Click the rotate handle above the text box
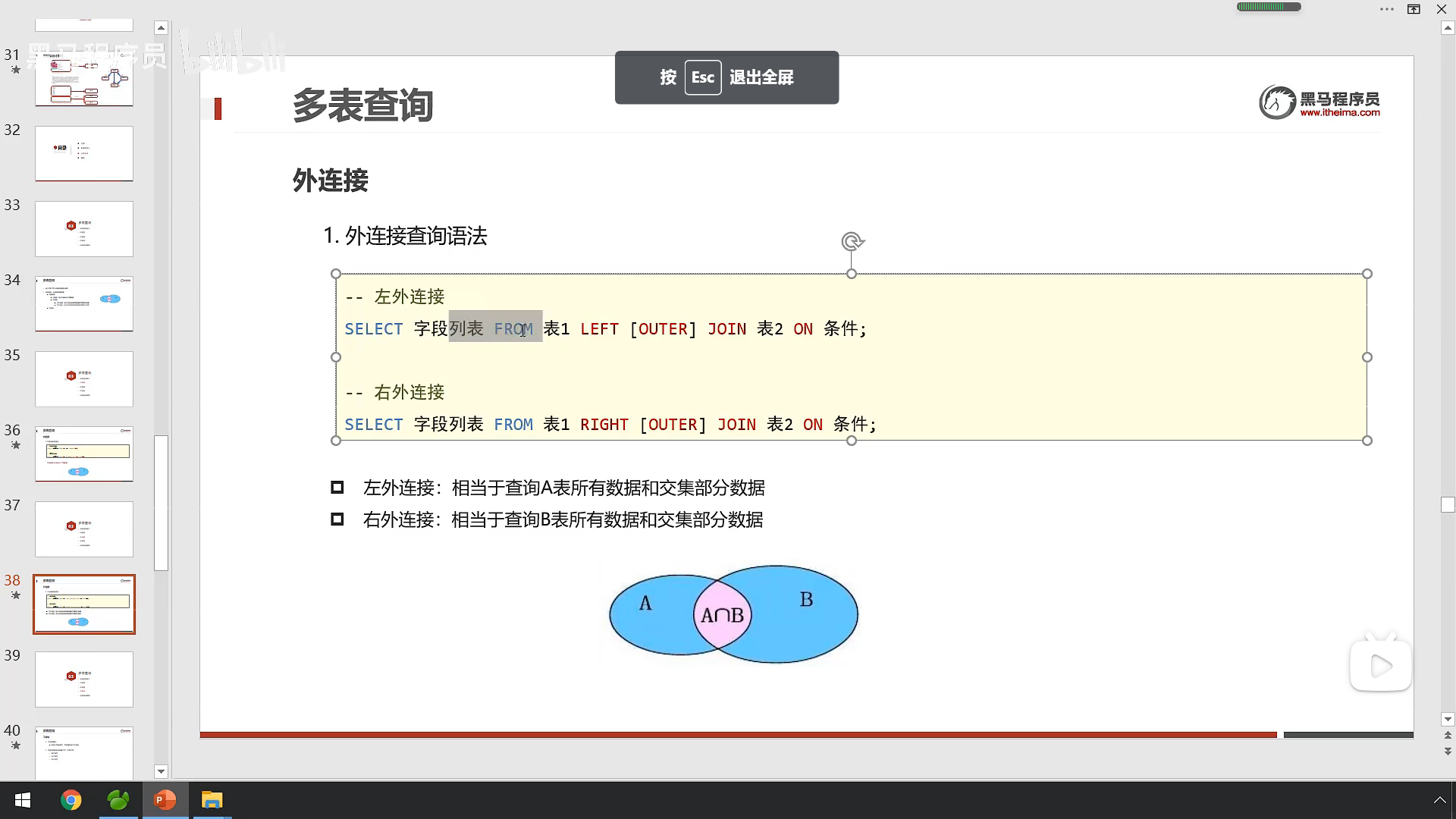1456x819 pixels. click(x=852, y=242)
